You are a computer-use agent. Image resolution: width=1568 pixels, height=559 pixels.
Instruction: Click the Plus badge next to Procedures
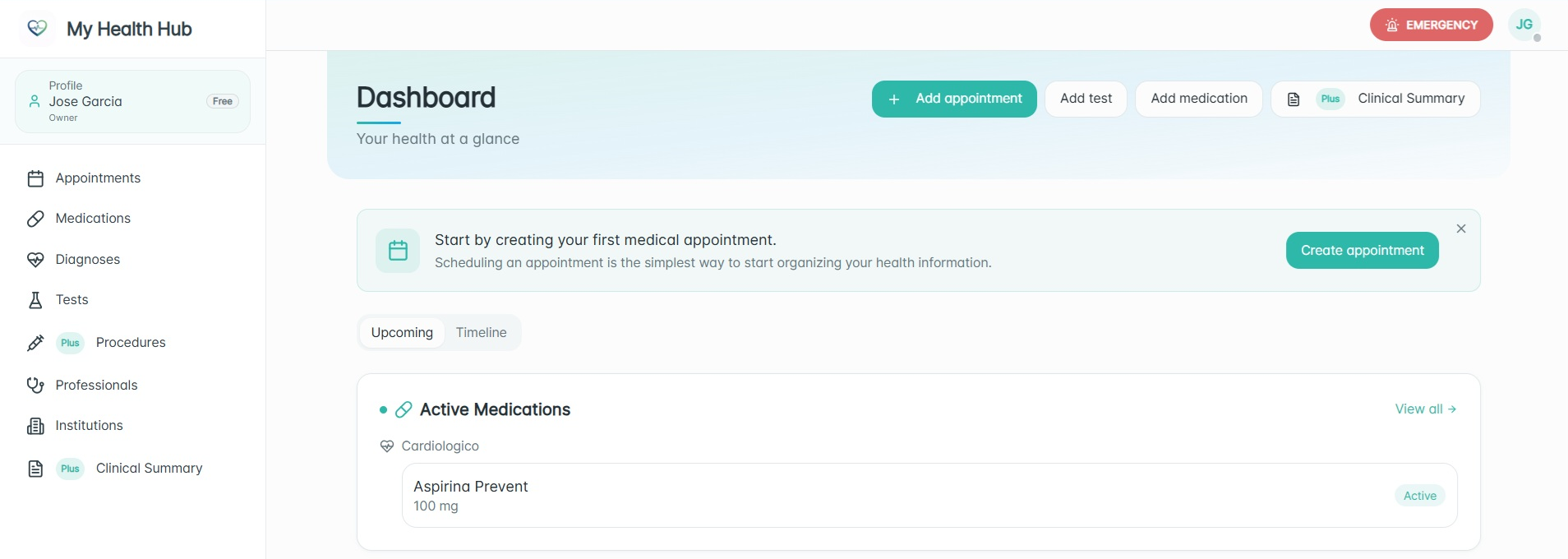click(71, 343)
